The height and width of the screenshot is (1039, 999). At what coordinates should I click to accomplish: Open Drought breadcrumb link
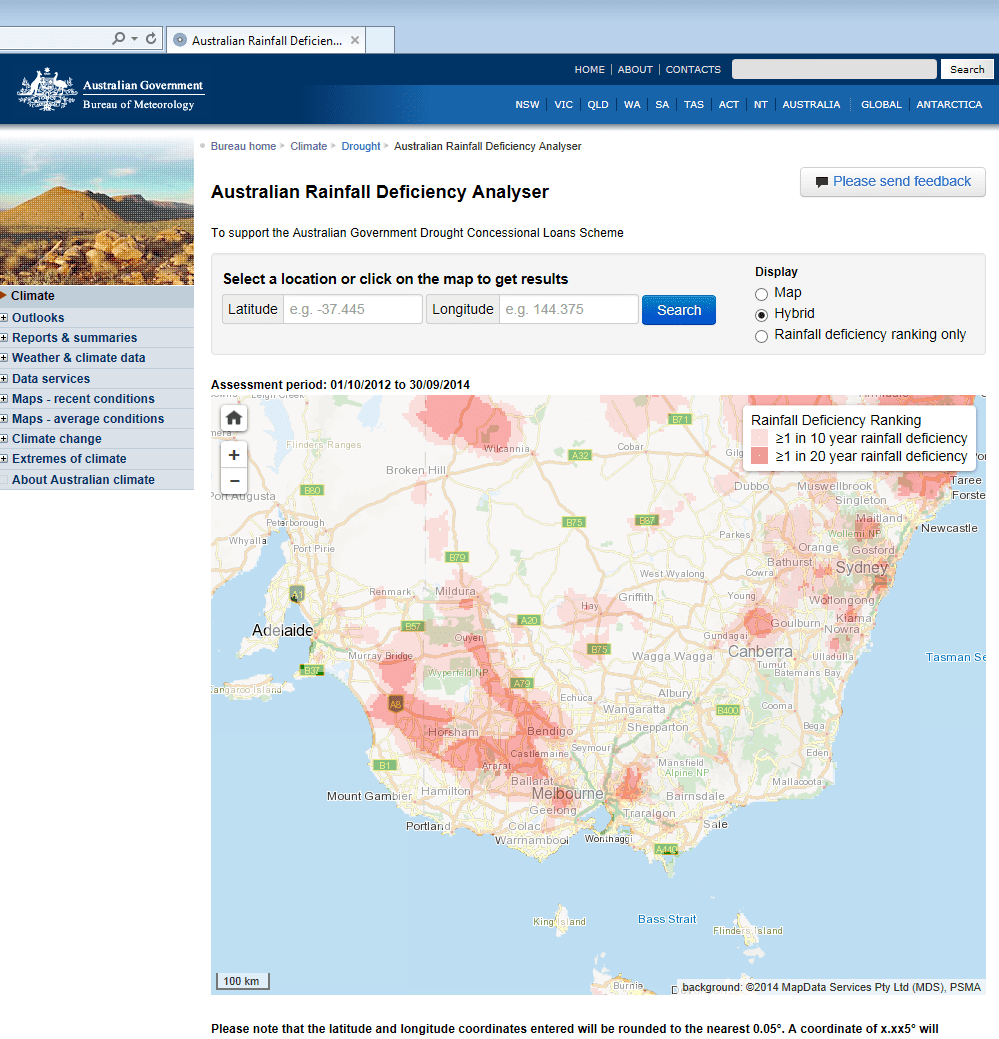(x=361, y=146)
